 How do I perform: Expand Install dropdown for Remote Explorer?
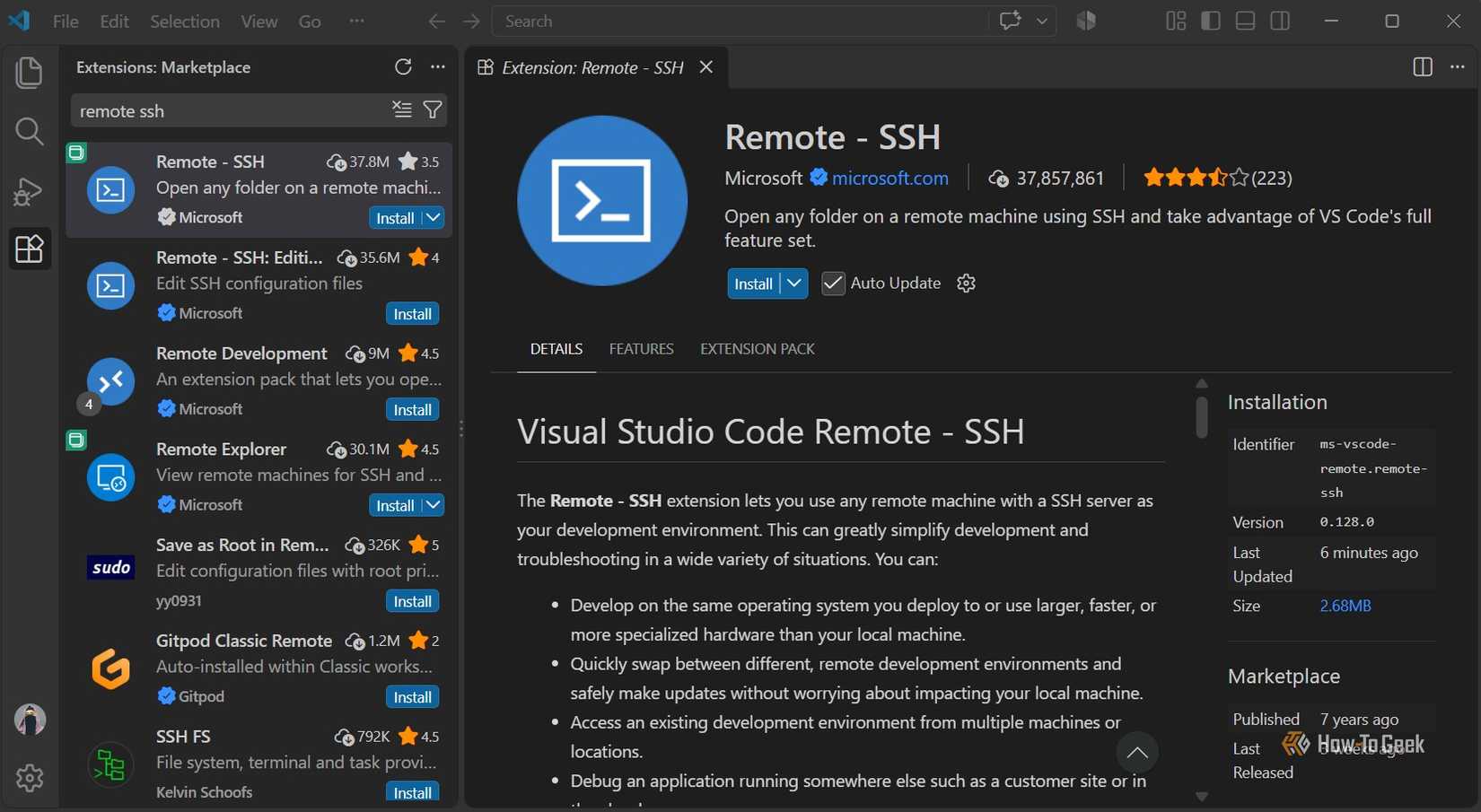pos(434,505)
